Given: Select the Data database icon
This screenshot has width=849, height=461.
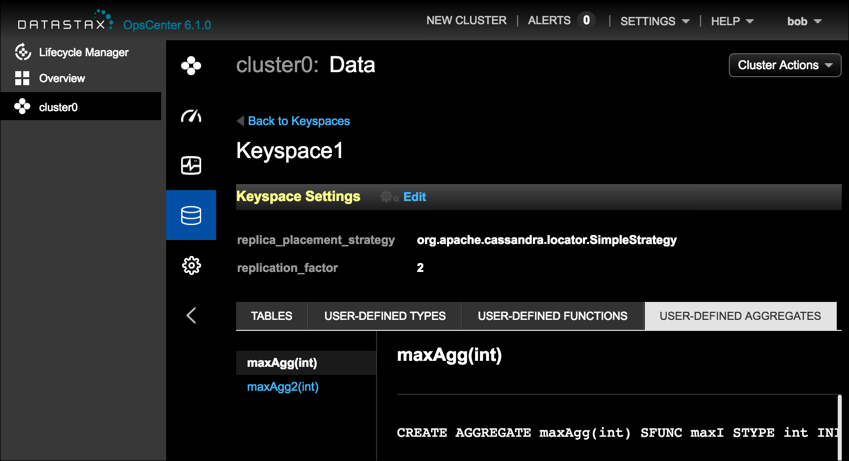Looking at the screenshot, I should [x=191, y=215].
